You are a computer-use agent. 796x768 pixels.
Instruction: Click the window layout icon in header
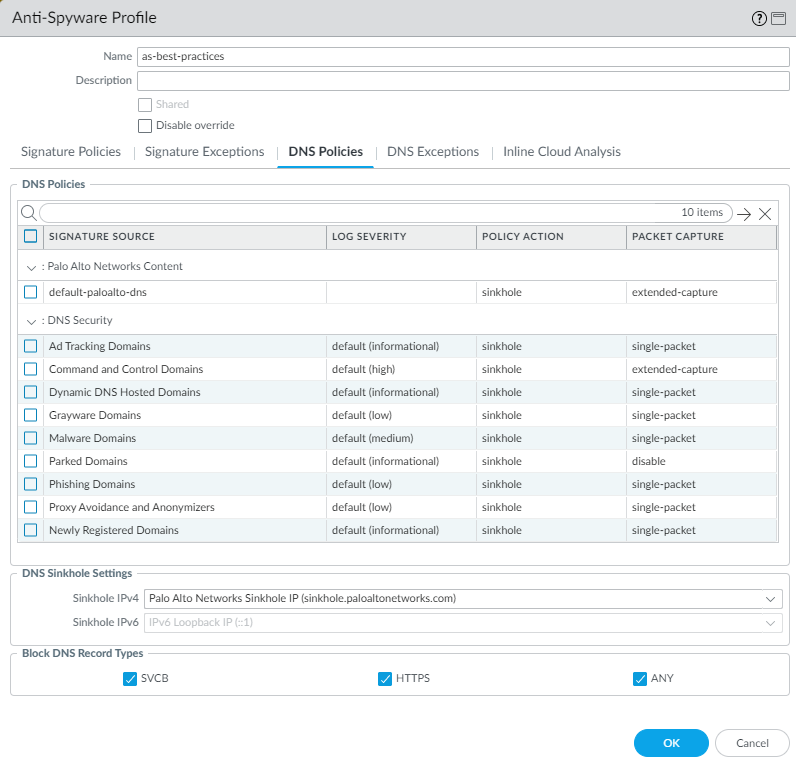776,18
